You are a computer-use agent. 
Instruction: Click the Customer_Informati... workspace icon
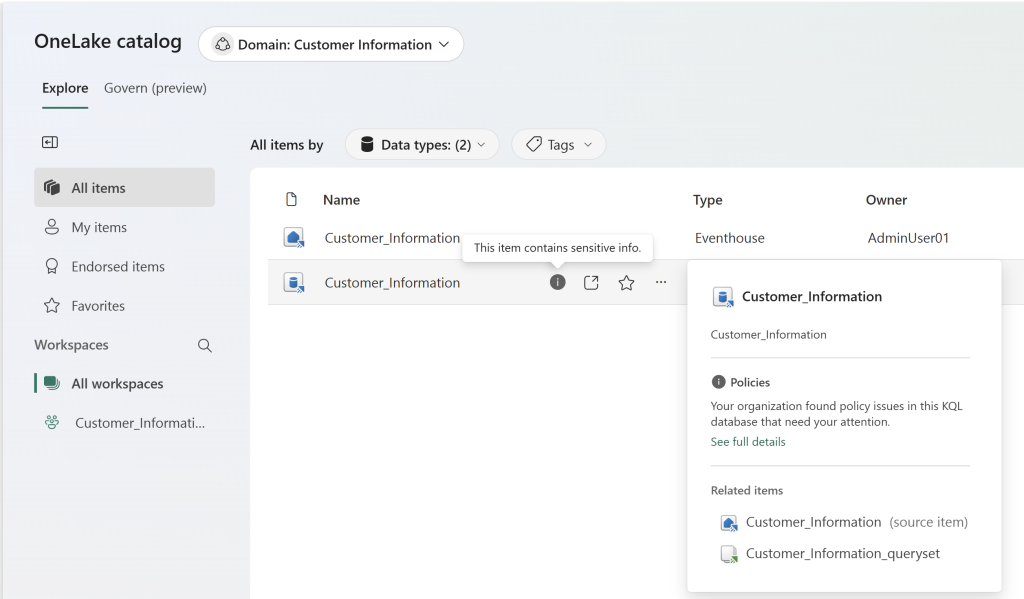[52, 423]
